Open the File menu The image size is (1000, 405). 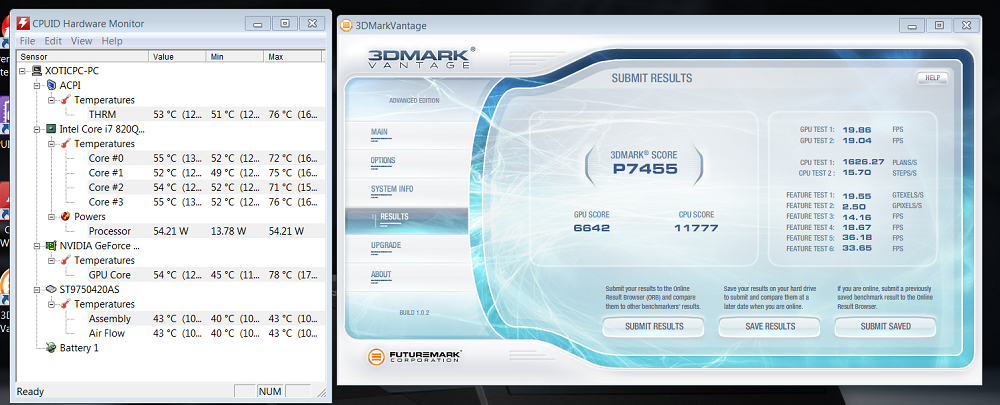pos(27,41)
